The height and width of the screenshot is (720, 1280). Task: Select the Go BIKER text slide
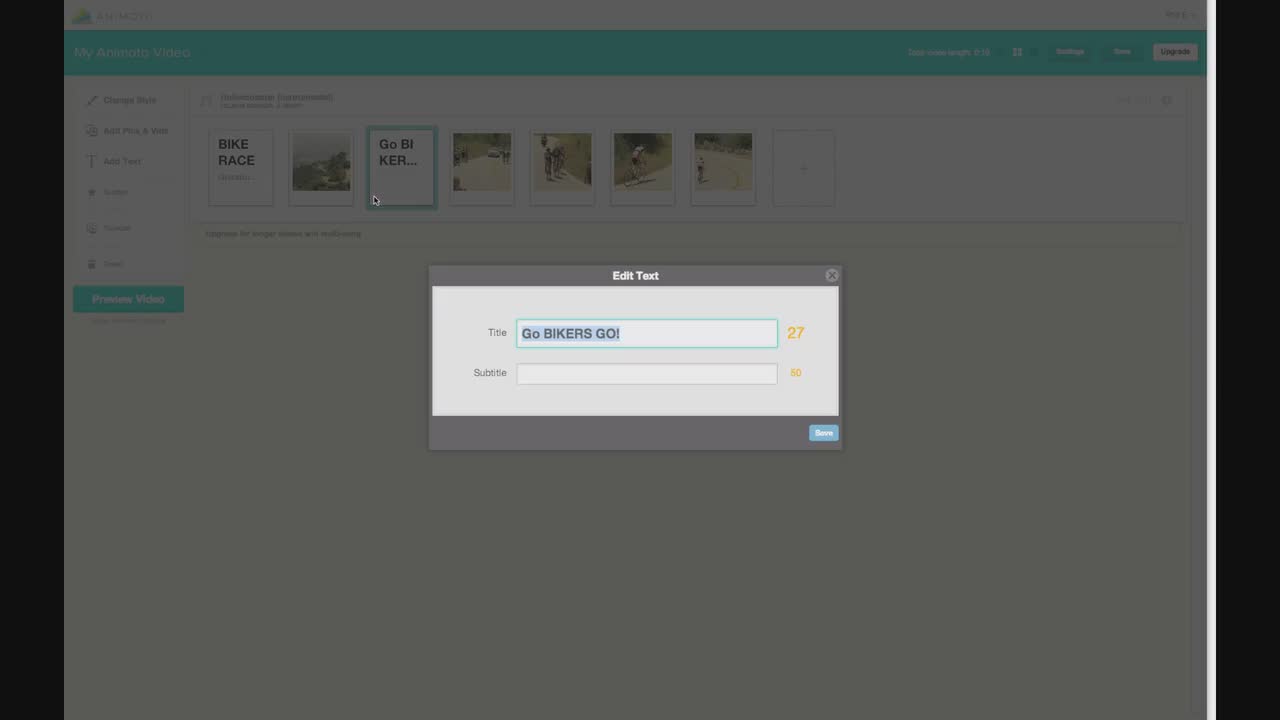click(x=401, y=168)
